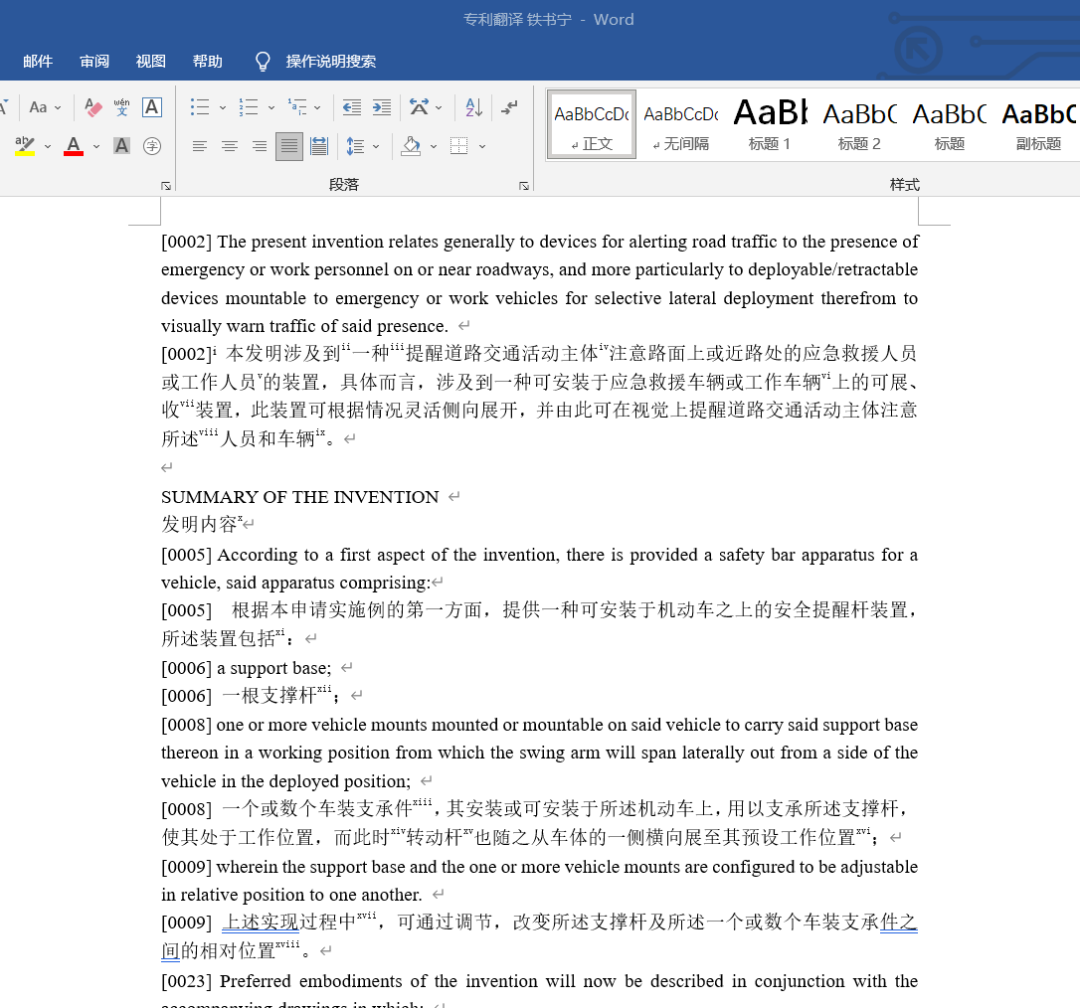The image size is (1080, 1008).
Task: Expand the numbering dropdown arrow
Action: 271,107
